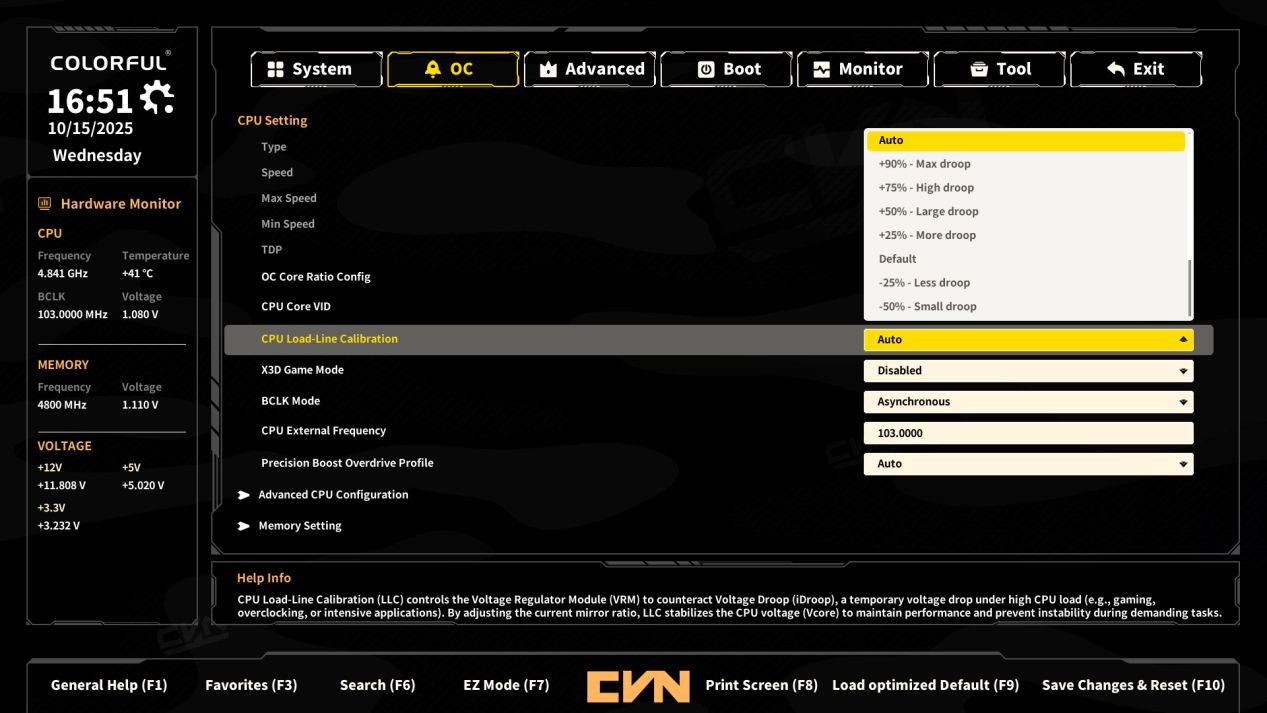
Task: Switch to EZ Mode (F7)
Action: [506, 685]
